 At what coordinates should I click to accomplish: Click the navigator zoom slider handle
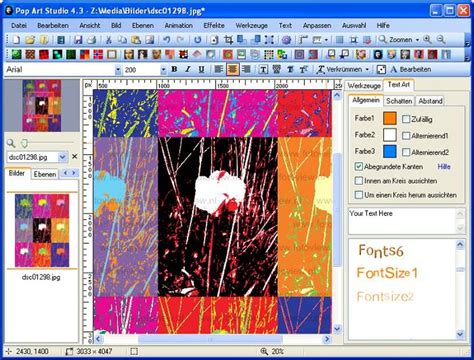click(x=24, y=143)
